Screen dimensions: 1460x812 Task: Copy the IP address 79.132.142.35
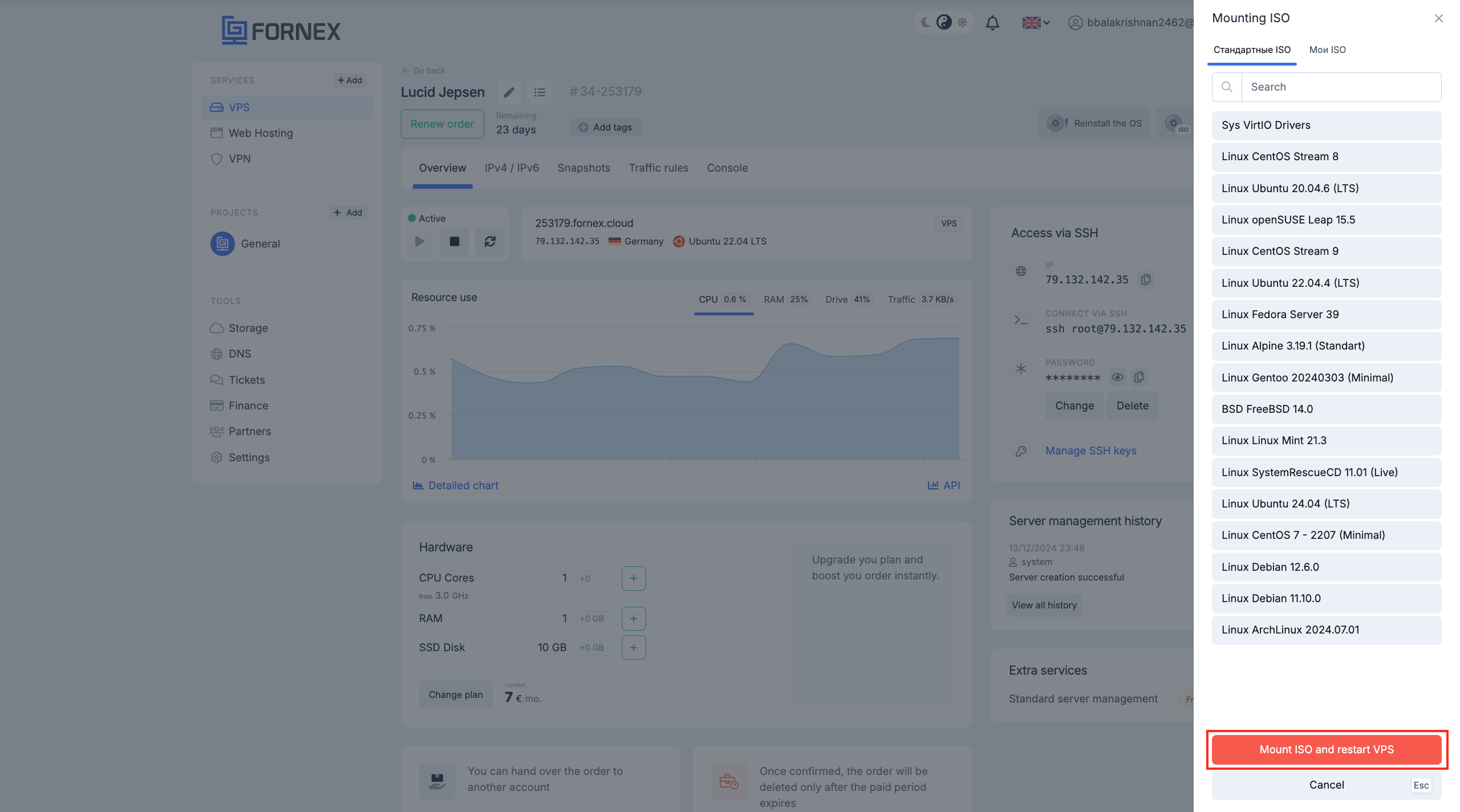pyautogui.click(x=1146, y=279)
